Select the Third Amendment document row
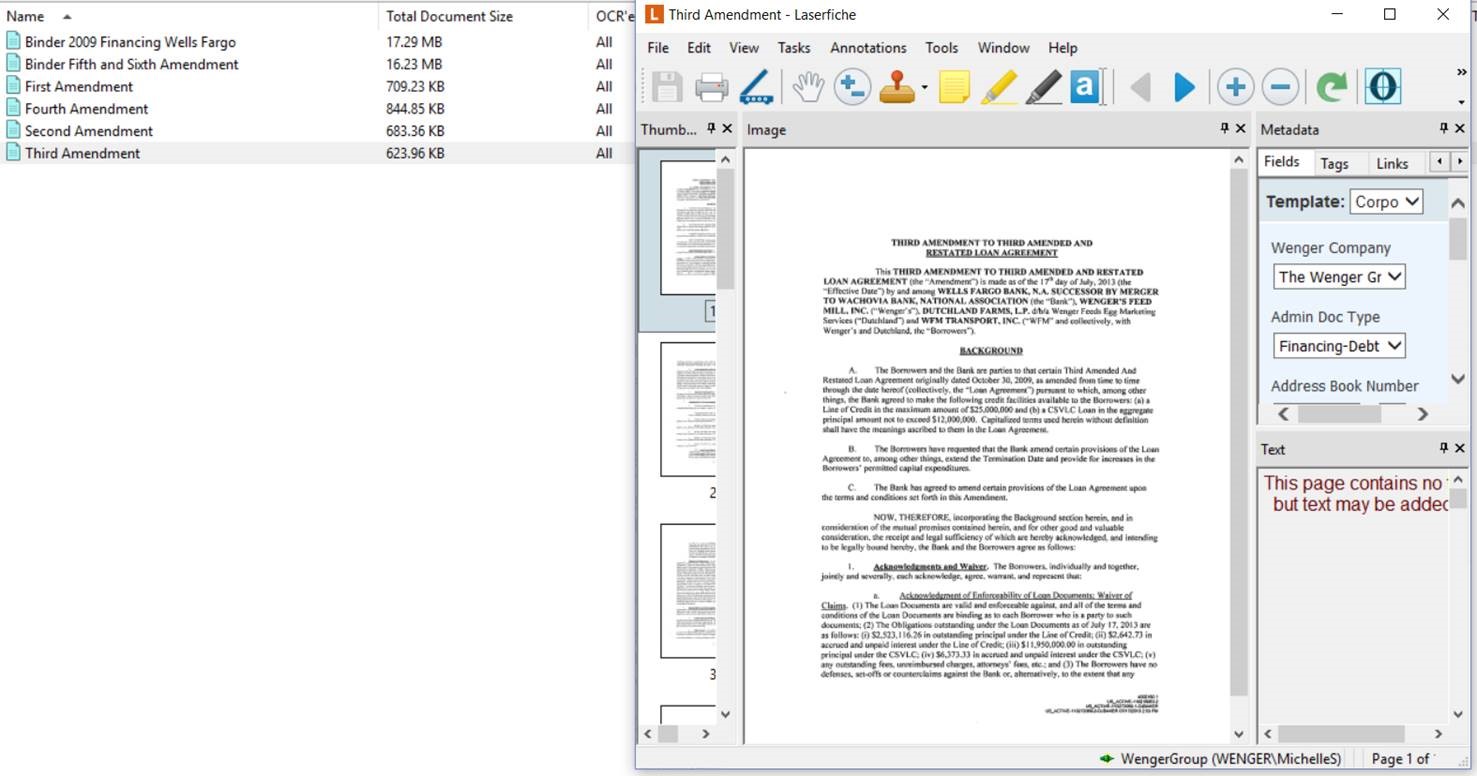This screenshot has width=1477, height=776. pyautogui.click(x=317, y=153)
